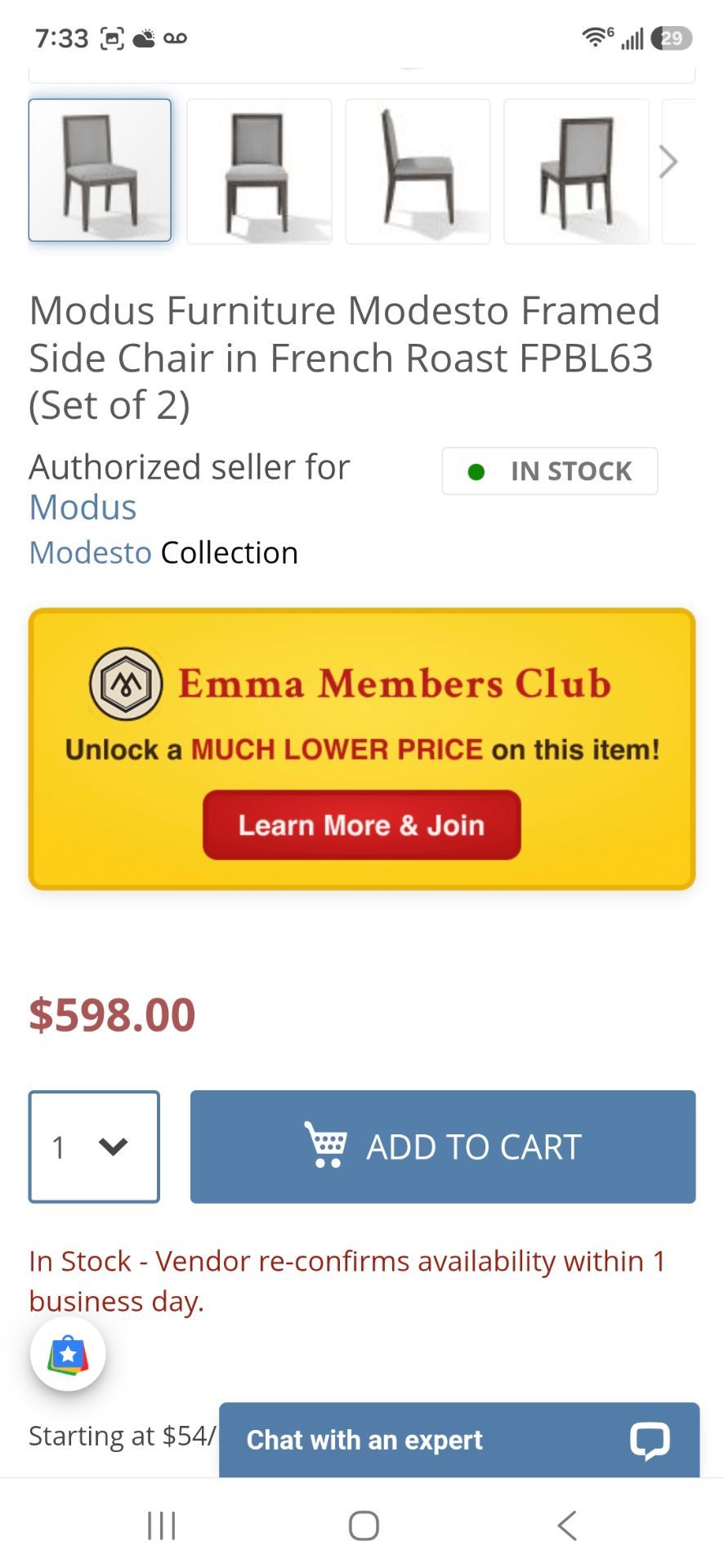Open the Chat with an expert bar
Image resolution: width=724 pixels, height=1568 pixels.
[x=459, y=1440]
